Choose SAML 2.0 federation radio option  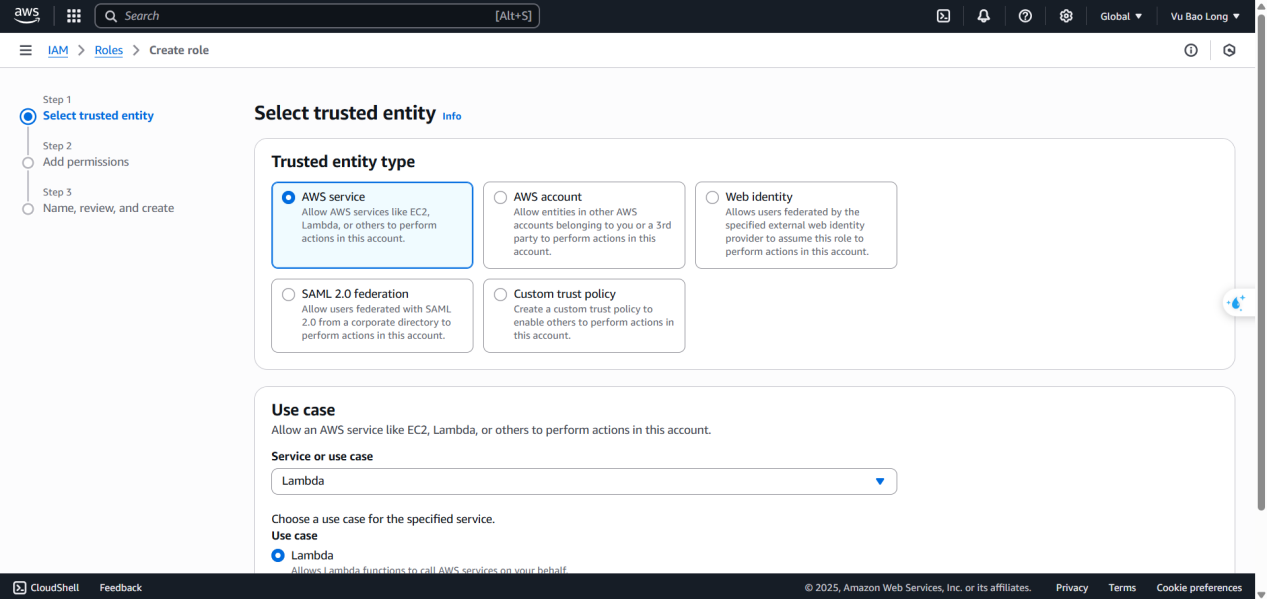pyautogui.click(x=288, y=294)
